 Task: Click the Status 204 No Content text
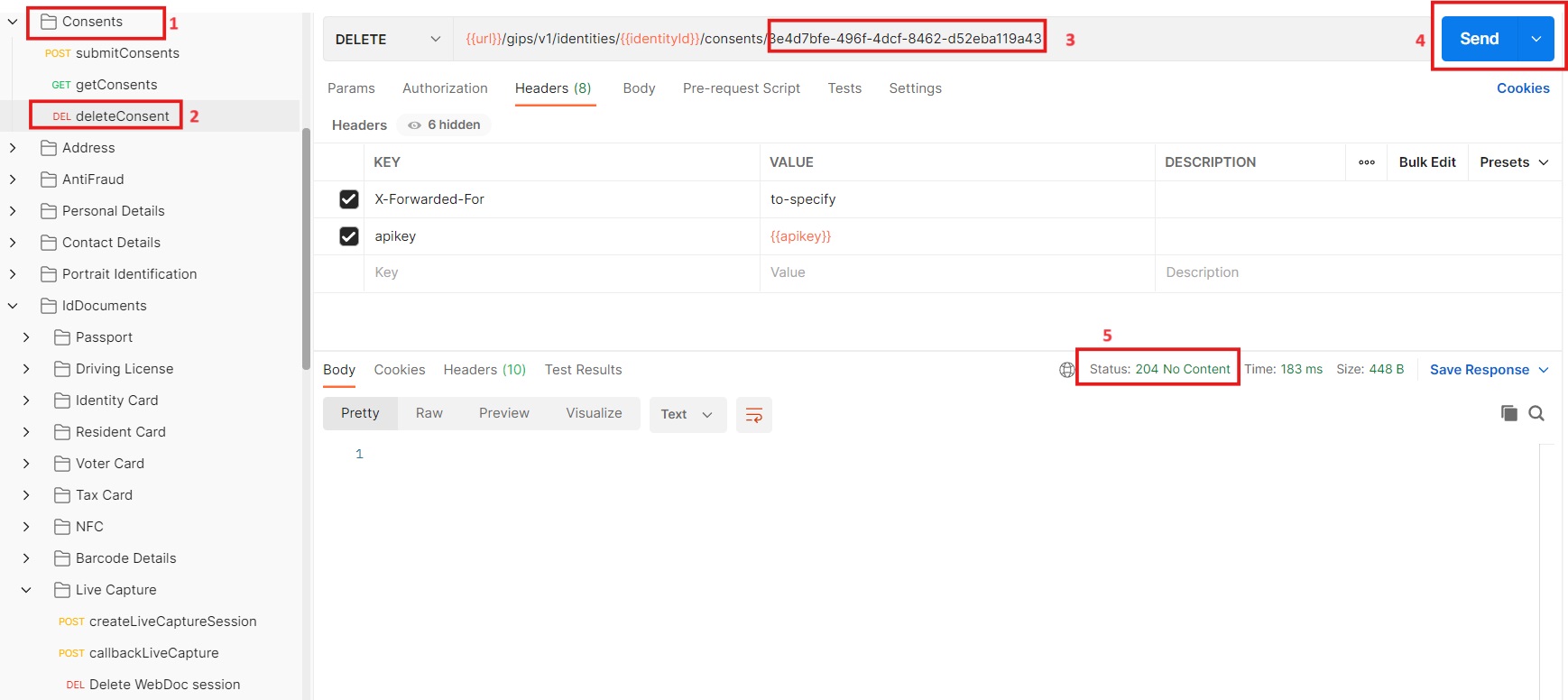[1159, 370]
